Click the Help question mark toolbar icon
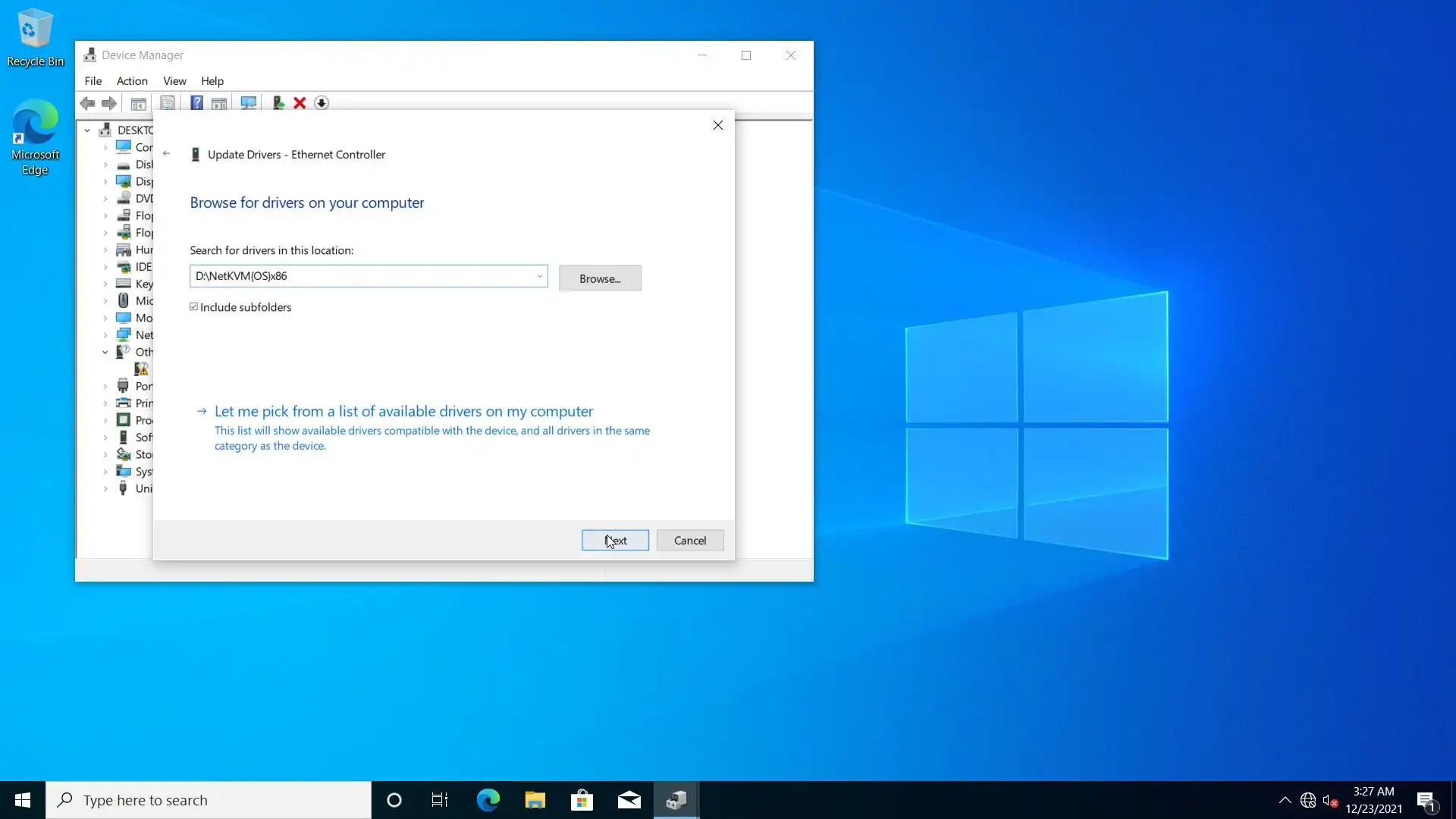 pos(196,103)
